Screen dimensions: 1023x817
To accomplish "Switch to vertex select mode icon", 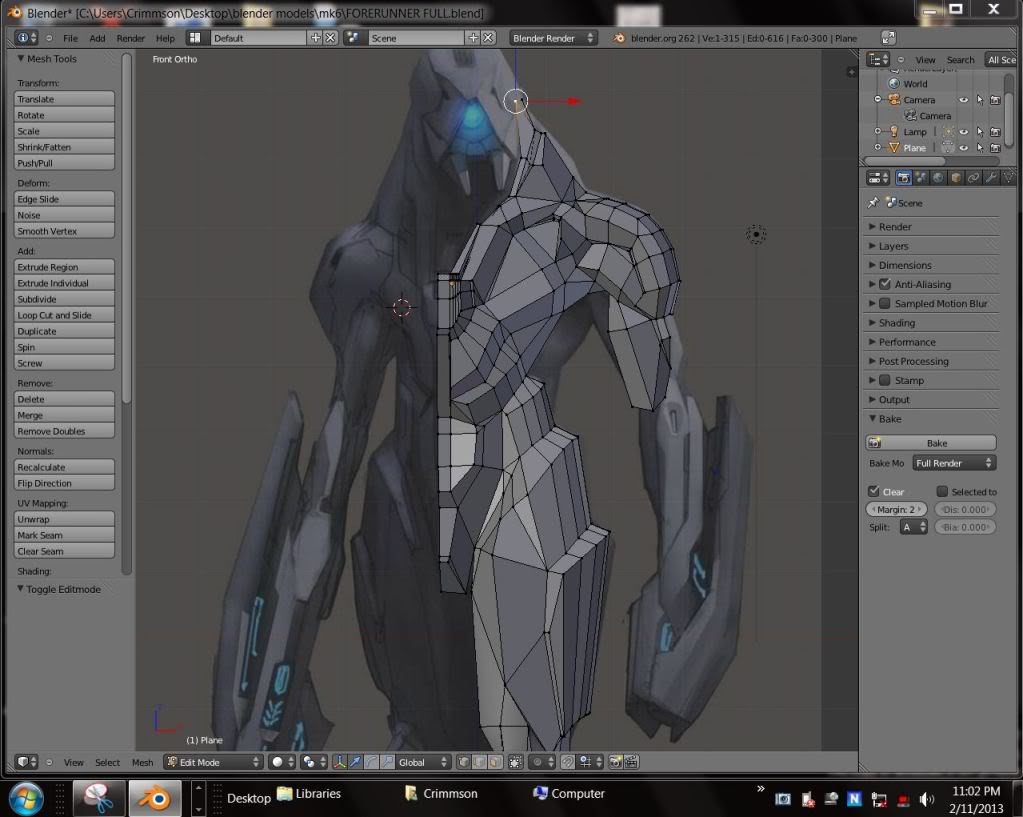I will (x=464, y=762).
